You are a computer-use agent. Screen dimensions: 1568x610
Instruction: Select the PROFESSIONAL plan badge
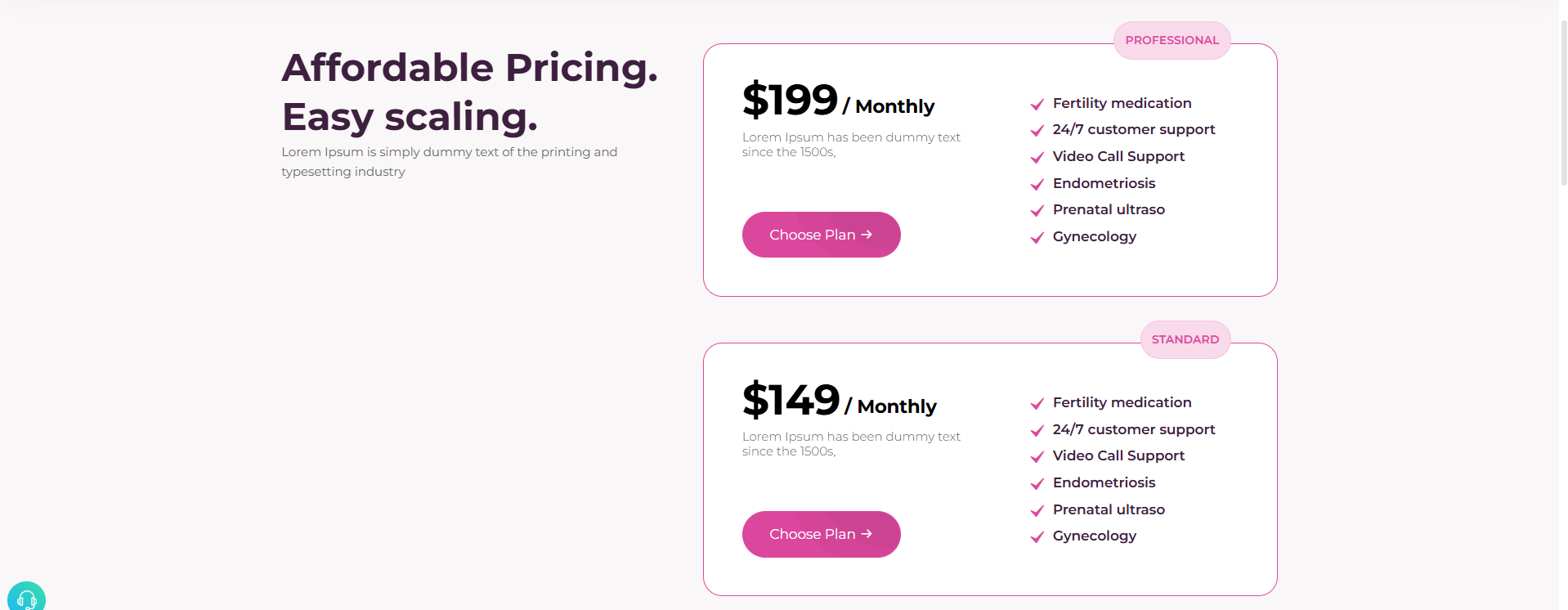point(1172,40)
